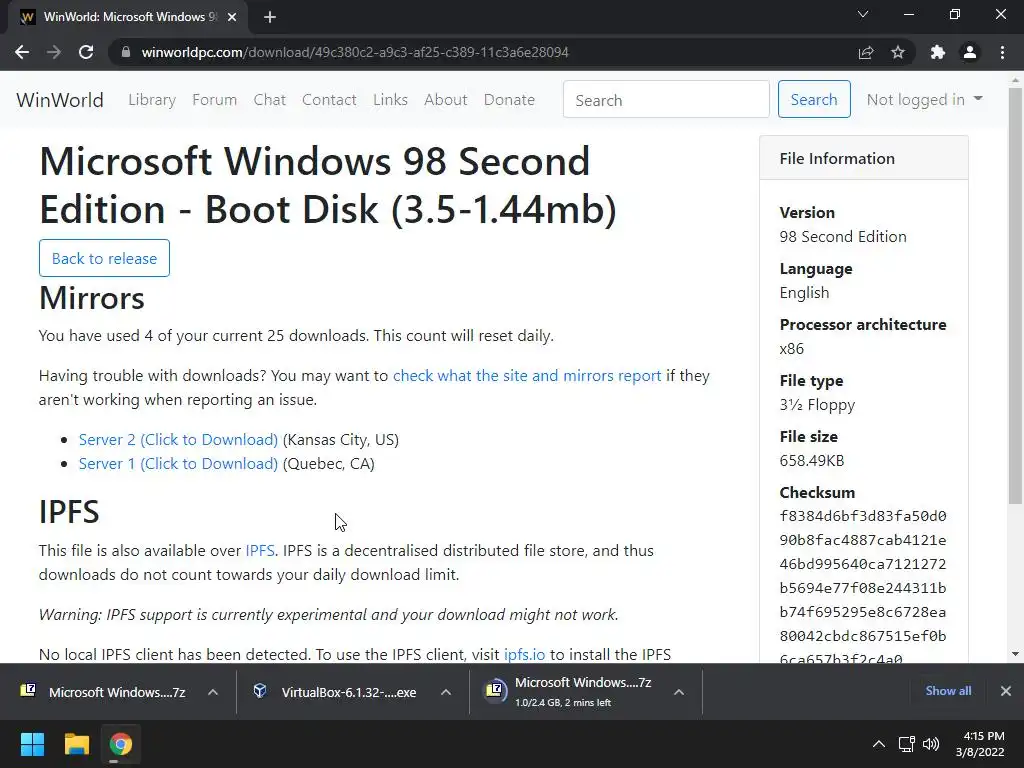The width and height of the screenshot is (1024, 768).
Task: Click the page vertical scrollbar thumb
Action: point(1015,294)
